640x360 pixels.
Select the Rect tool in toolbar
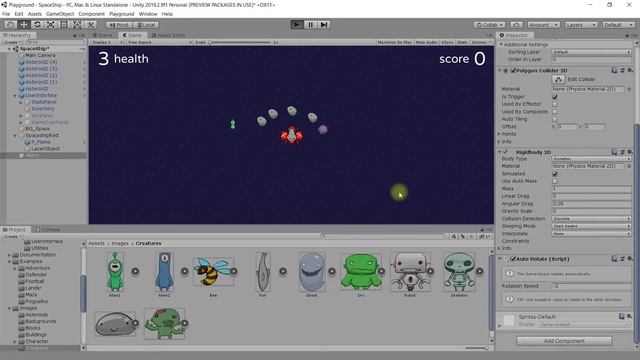(x=64, y=24)
